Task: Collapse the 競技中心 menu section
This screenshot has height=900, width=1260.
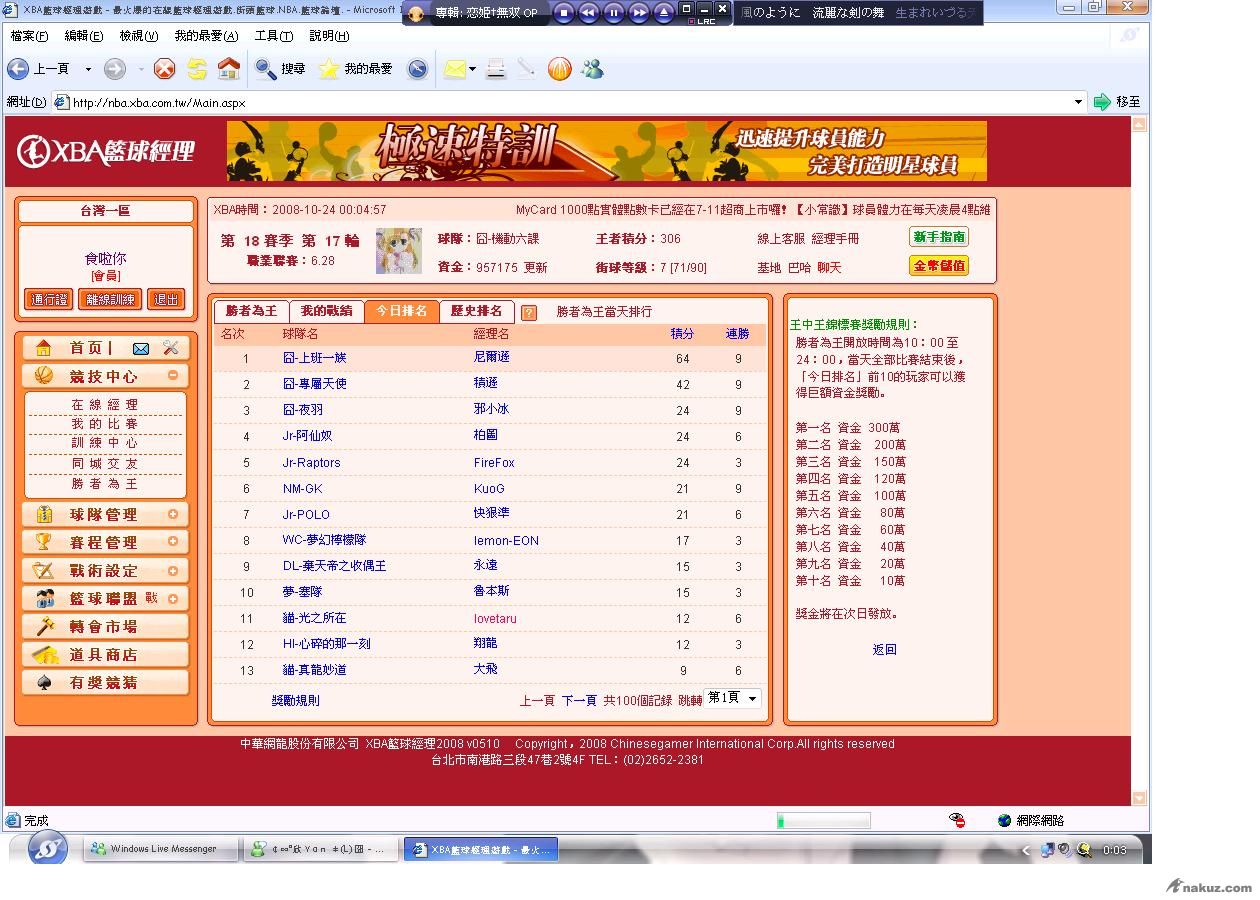Action: pyautogui.click(x=173, y=376)
